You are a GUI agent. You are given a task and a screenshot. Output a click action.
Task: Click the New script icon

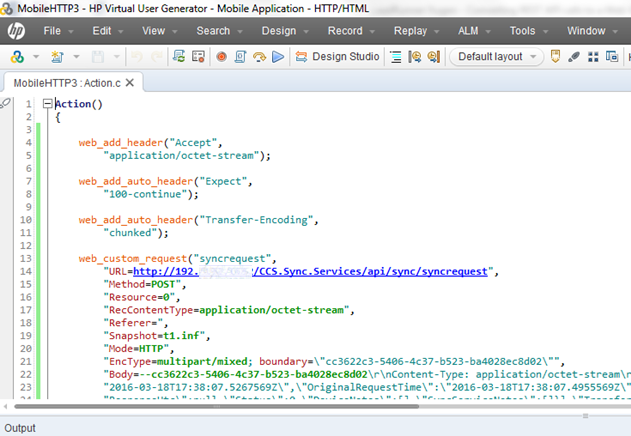coord(53,57)
